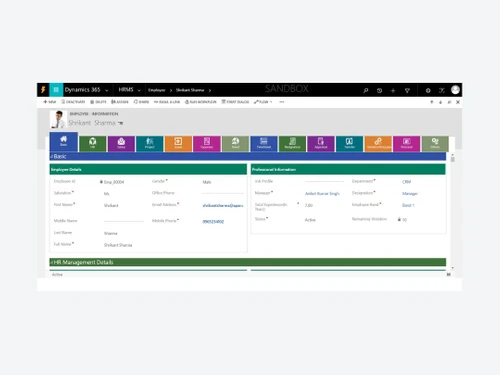Select the purple Appraisal tab tile
Image resolution: width=500 pixels, height=375 pixels.
pyautogui.click(x=321, y=144)
